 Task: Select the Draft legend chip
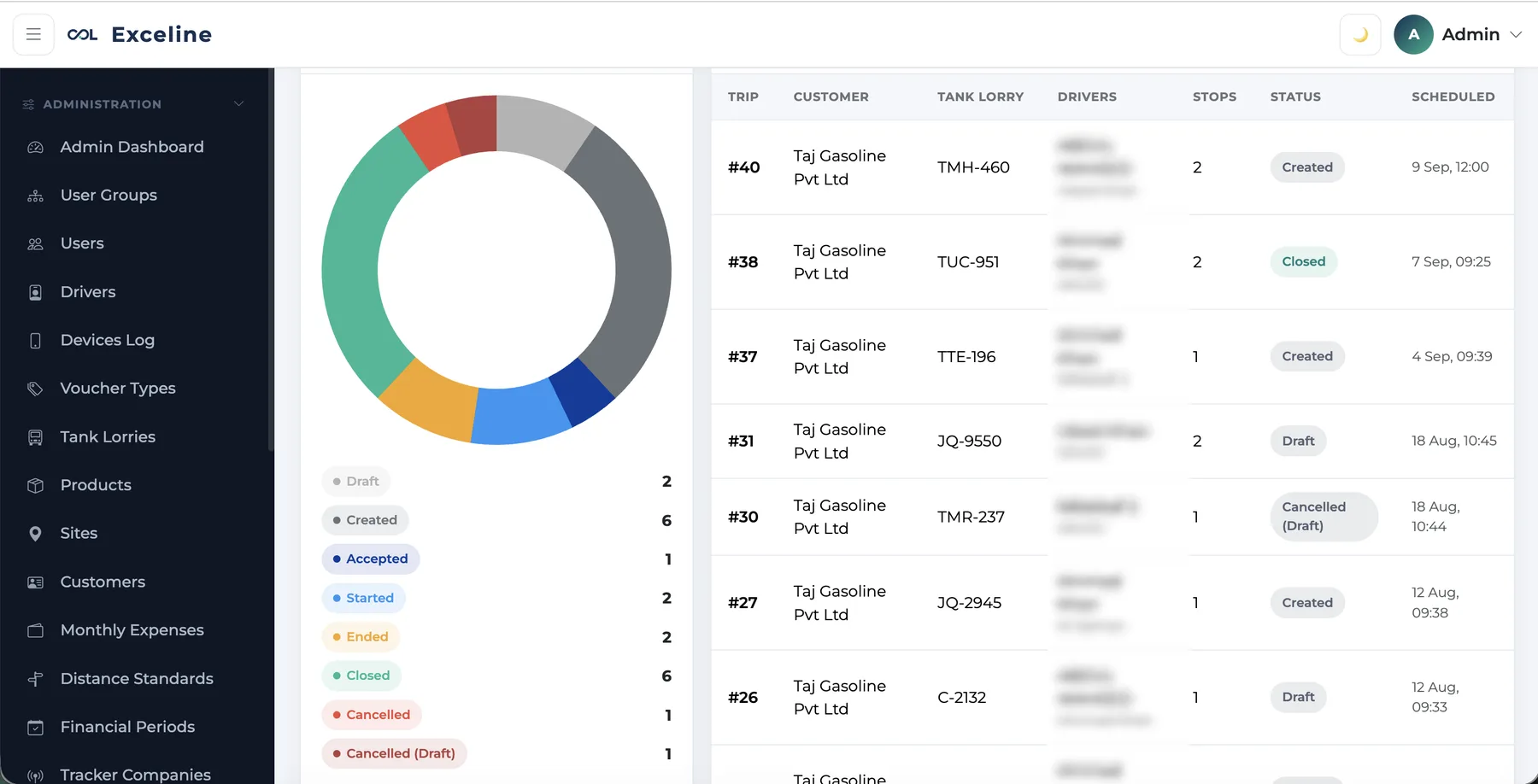(356, 482)
